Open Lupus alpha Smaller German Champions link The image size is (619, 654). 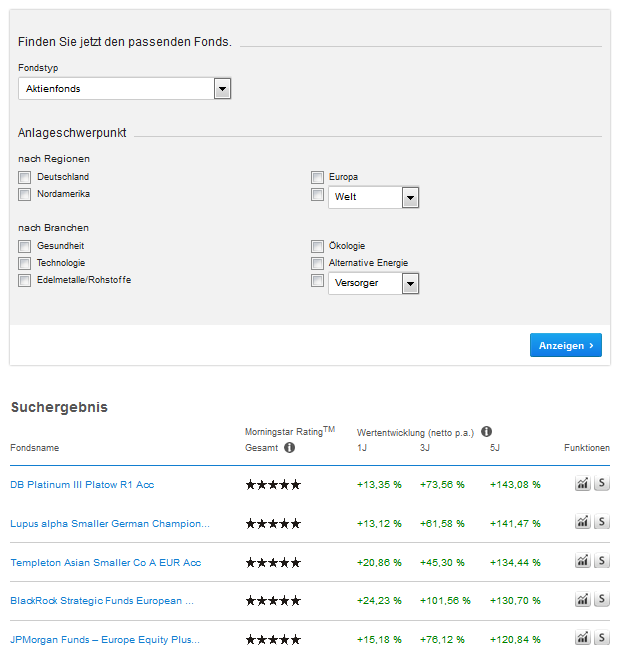(110, 523)
